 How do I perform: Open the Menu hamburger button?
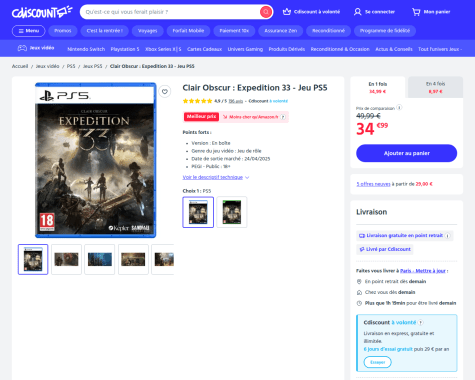tap(29, 31)
